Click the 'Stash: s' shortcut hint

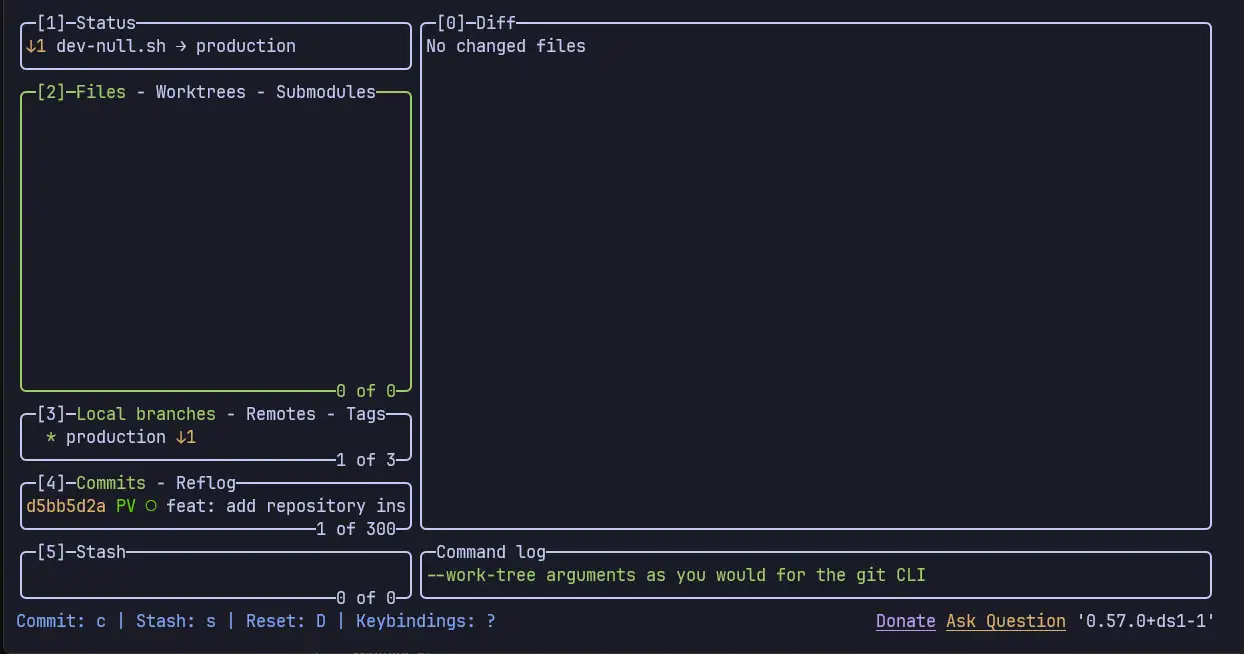click(x=176, y=621)
